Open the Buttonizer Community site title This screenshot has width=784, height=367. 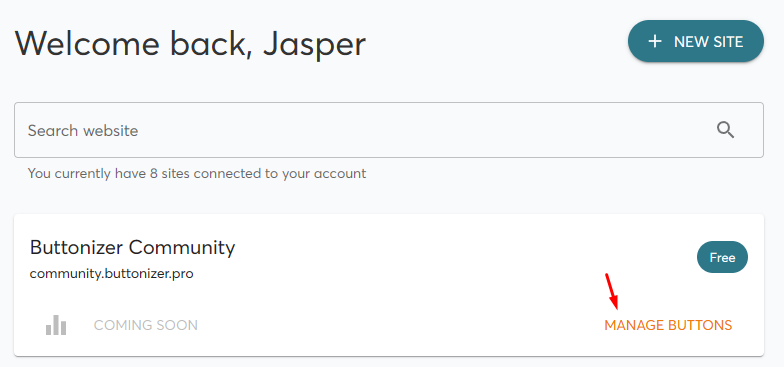pos(132,248)
